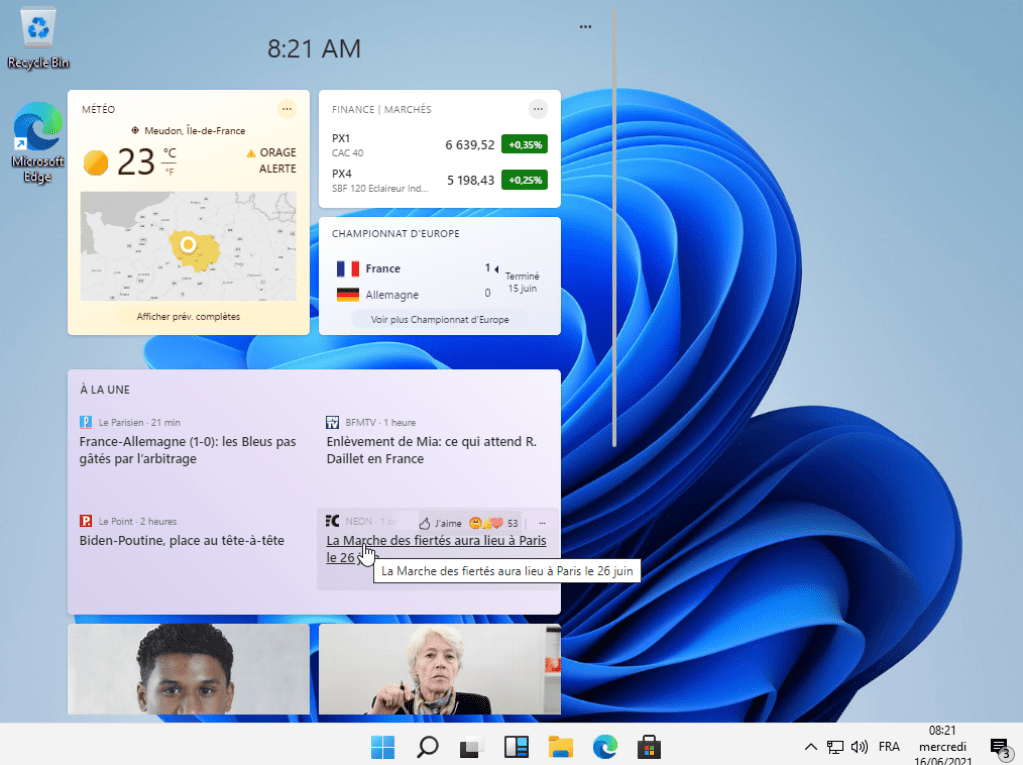The height and width of the screenshot is (765, 1023).
Task: Open File Explorer from the taskbar
Action: coord(560,746)
